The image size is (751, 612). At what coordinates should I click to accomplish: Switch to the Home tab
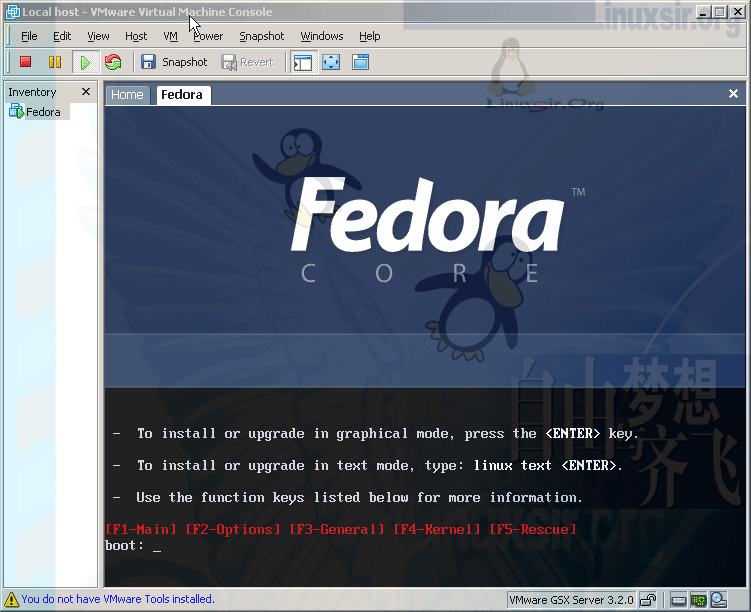127,95
